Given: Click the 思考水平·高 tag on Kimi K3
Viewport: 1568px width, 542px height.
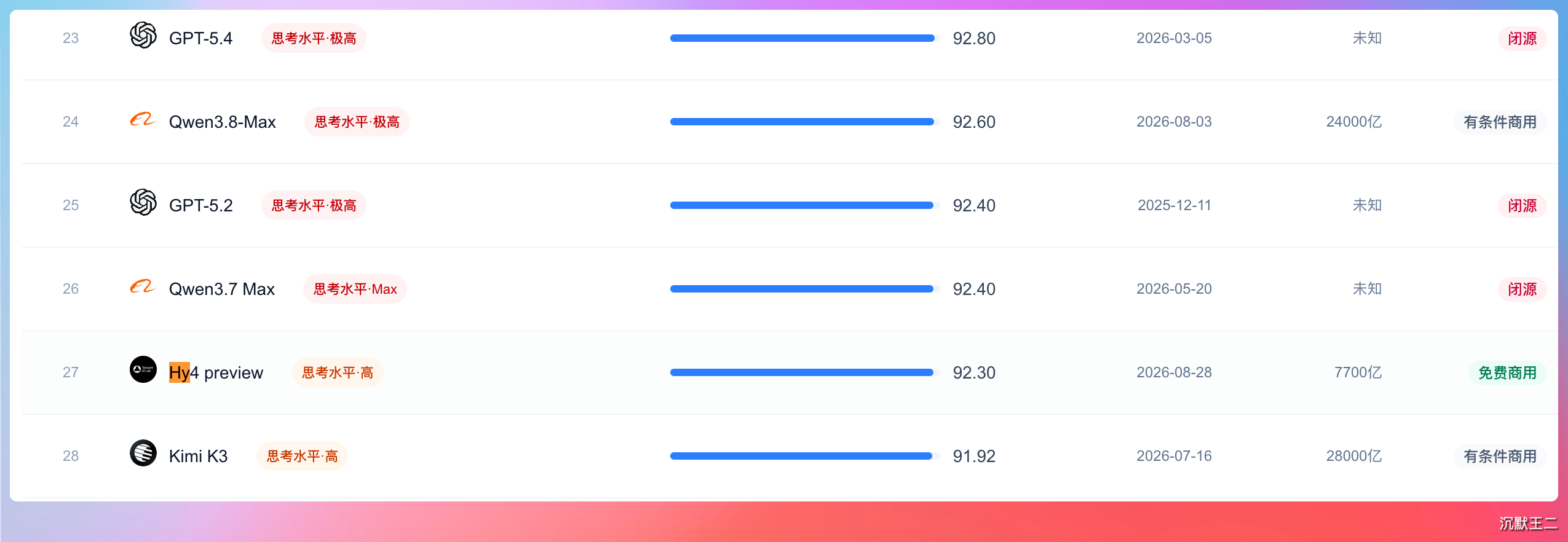Looking at the screenshot, I should 302,456.
